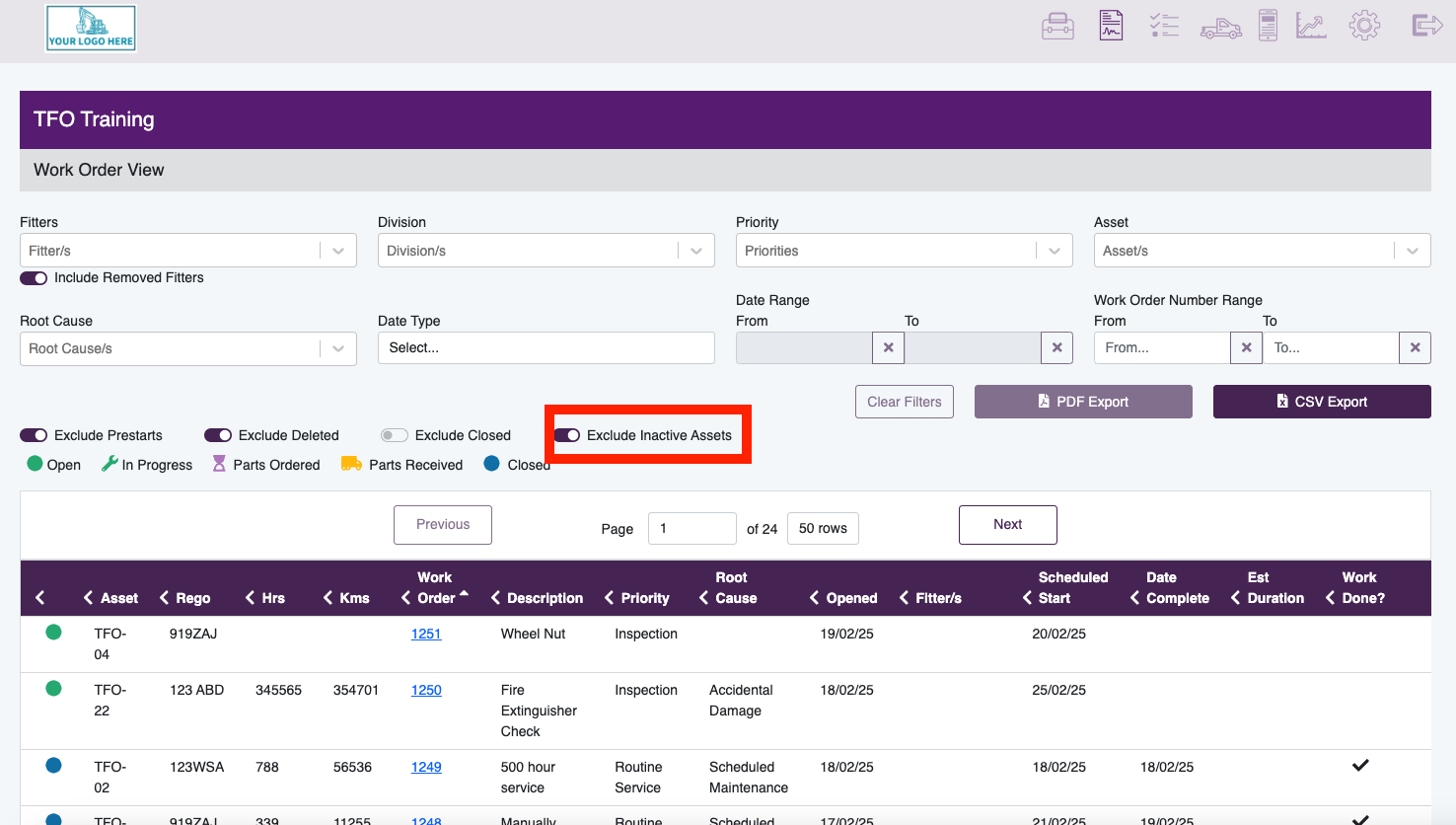Screen dimensions: 1456x825
Task: Sort by Description column header
Action: coord(545,598)
